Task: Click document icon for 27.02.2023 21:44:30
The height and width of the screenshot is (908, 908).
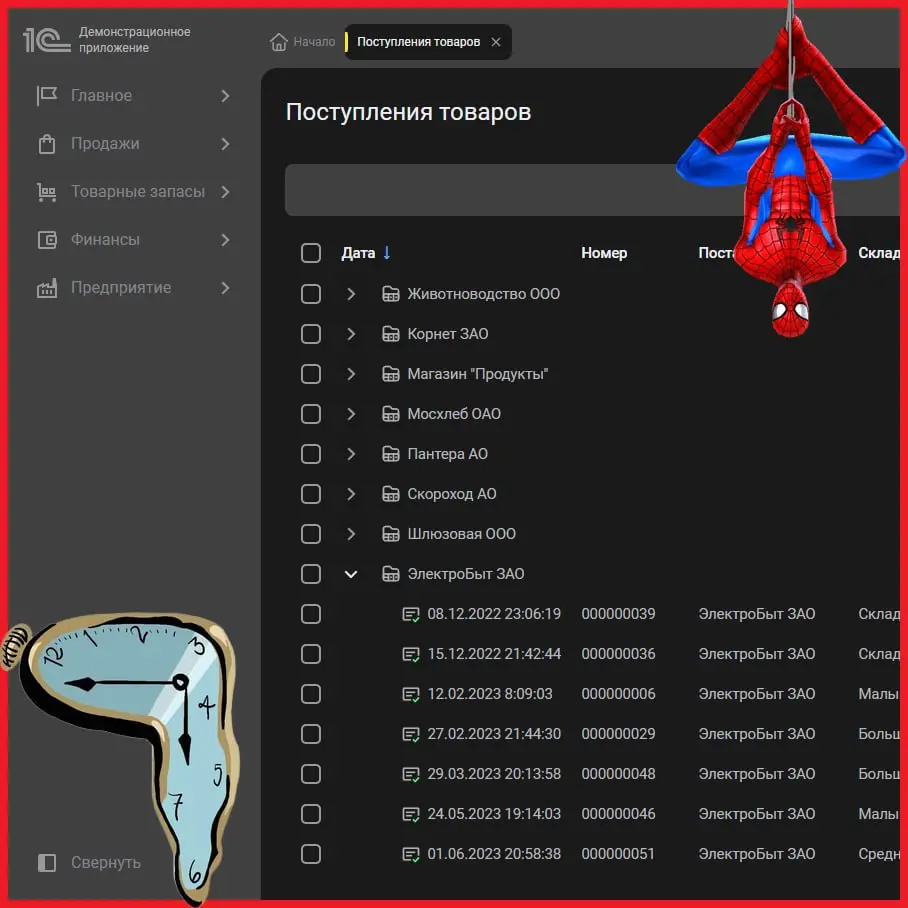Action: (411, 734)
